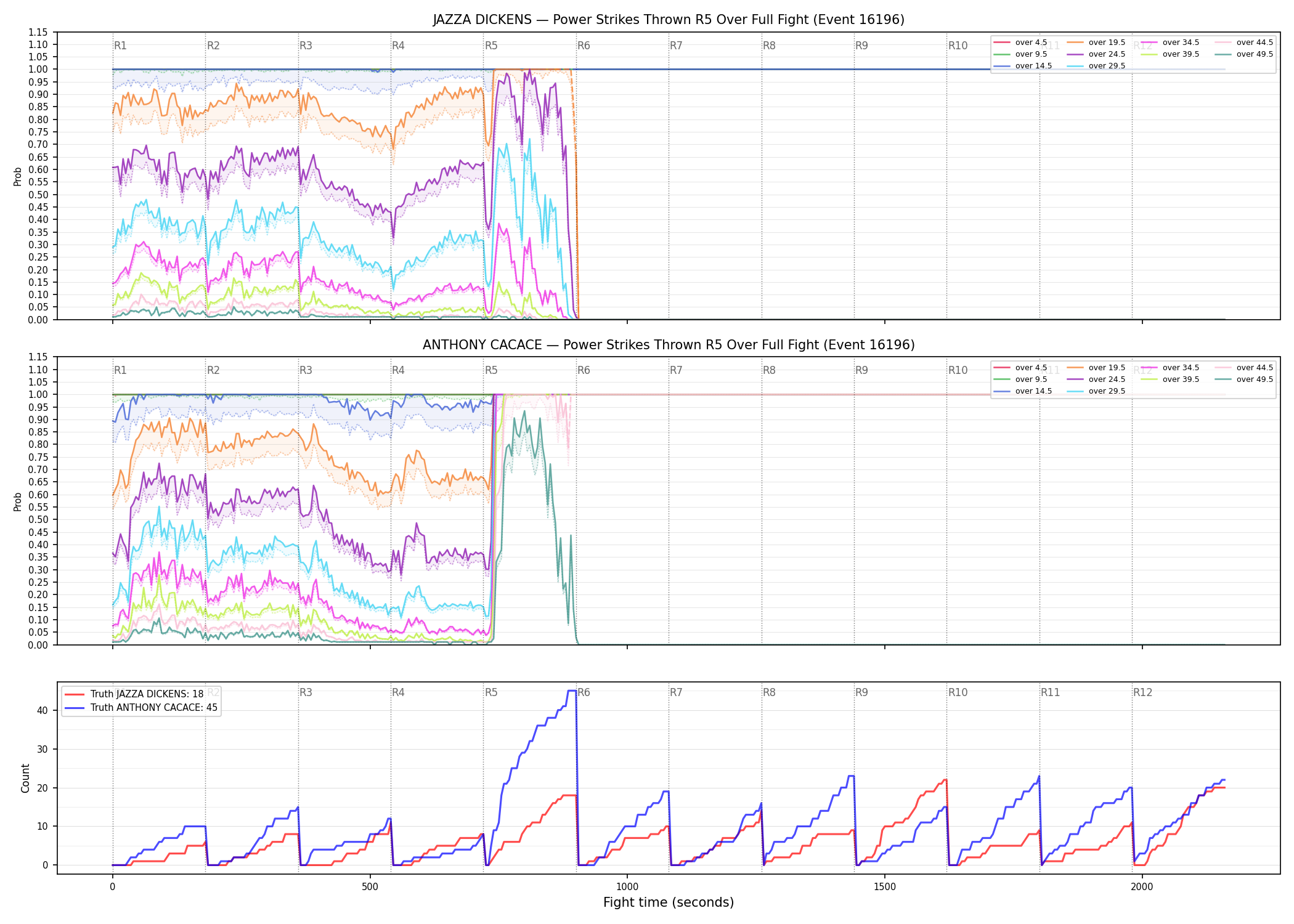Click the R5 round marker in top chart
This screenshot has height=924, width=1294.
pyautogui.click(x=491, y=46)
